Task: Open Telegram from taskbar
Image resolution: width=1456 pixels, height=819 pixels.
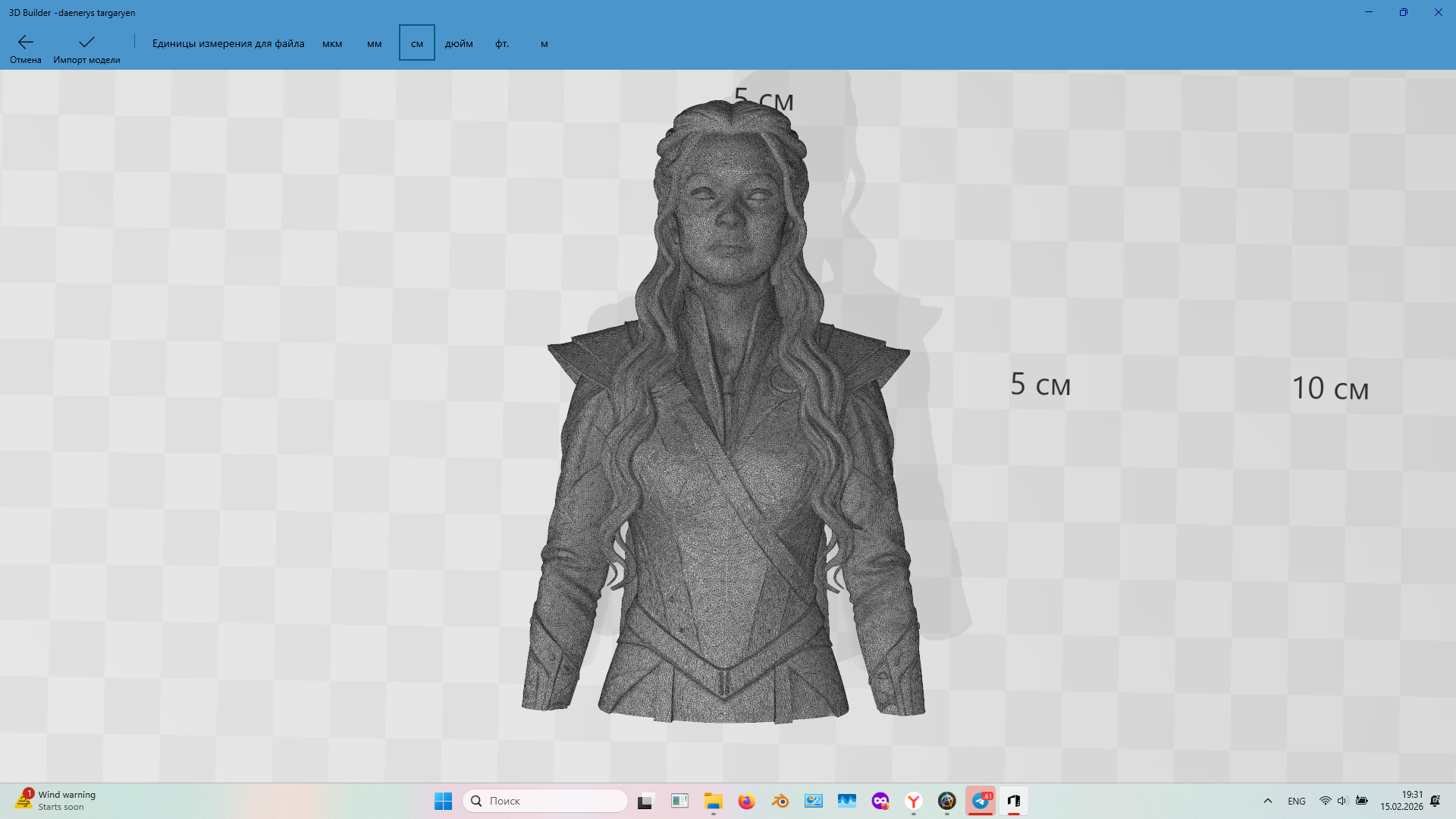Action: click(981, 801)
